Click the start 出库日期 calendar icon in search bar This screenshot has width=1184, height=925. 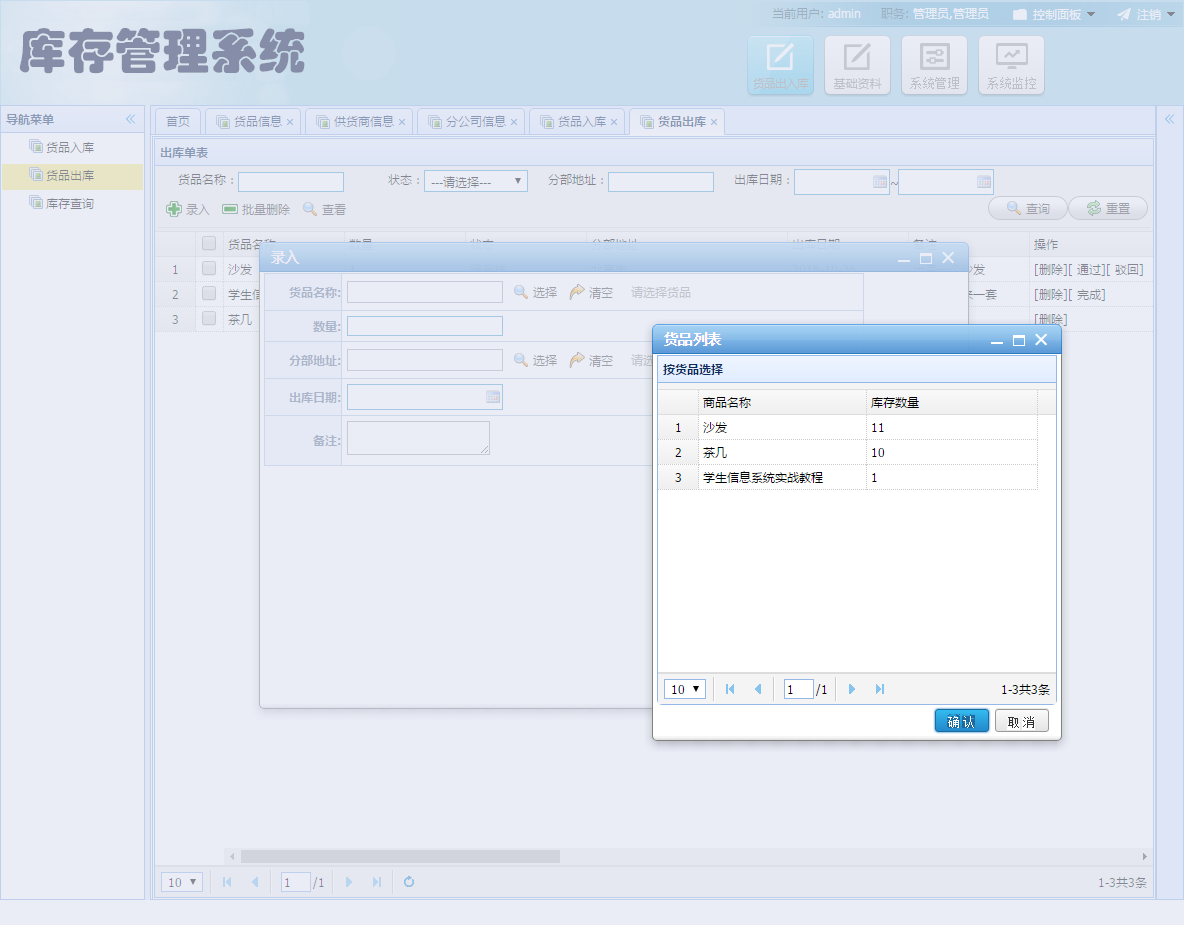[880, 182]
